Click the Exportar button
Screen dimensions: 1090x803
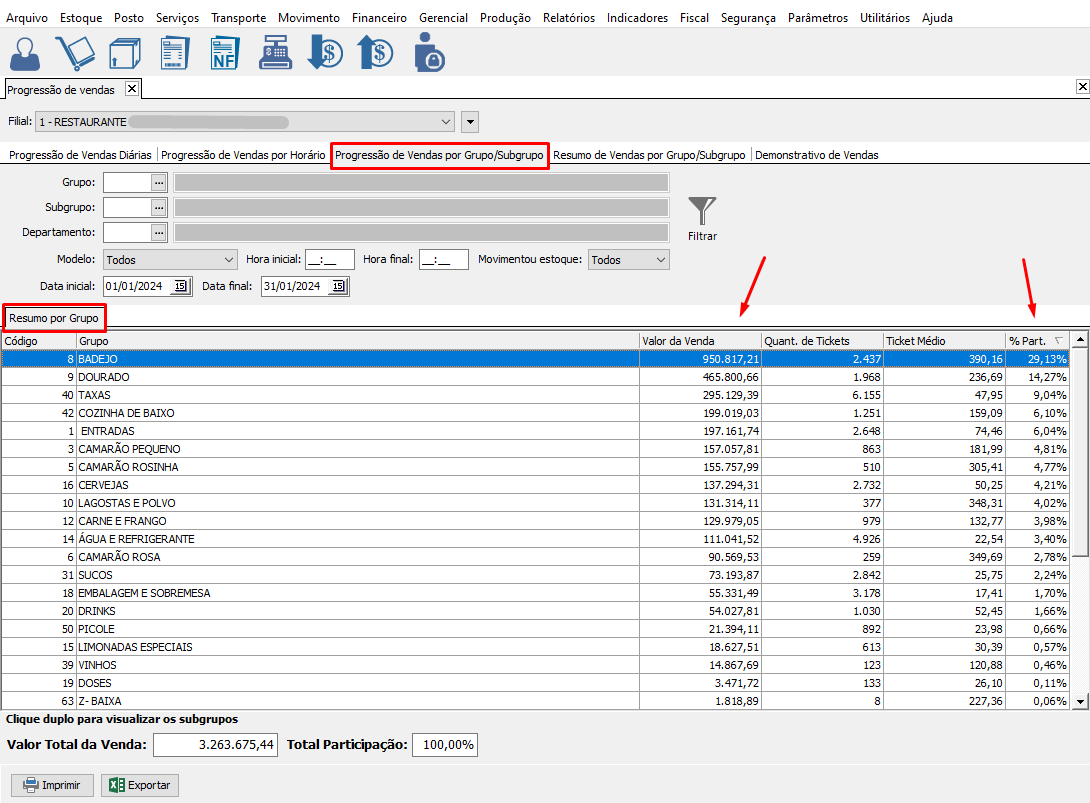(141, 785)
